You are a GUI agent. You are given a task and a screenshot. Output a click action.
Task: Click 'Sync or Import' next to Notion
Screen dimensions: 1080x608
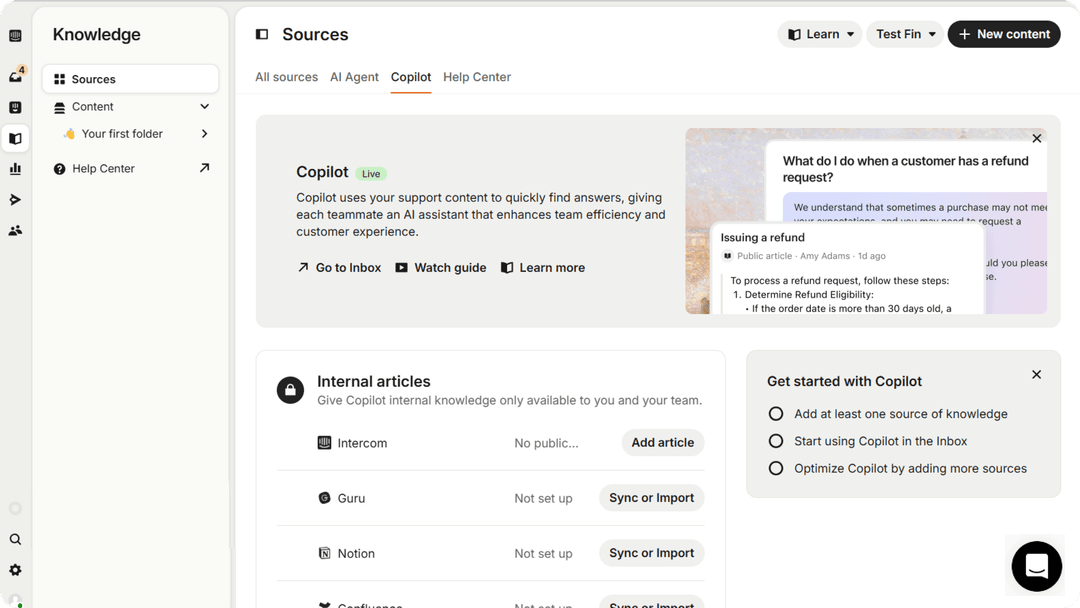coord(651,553)
